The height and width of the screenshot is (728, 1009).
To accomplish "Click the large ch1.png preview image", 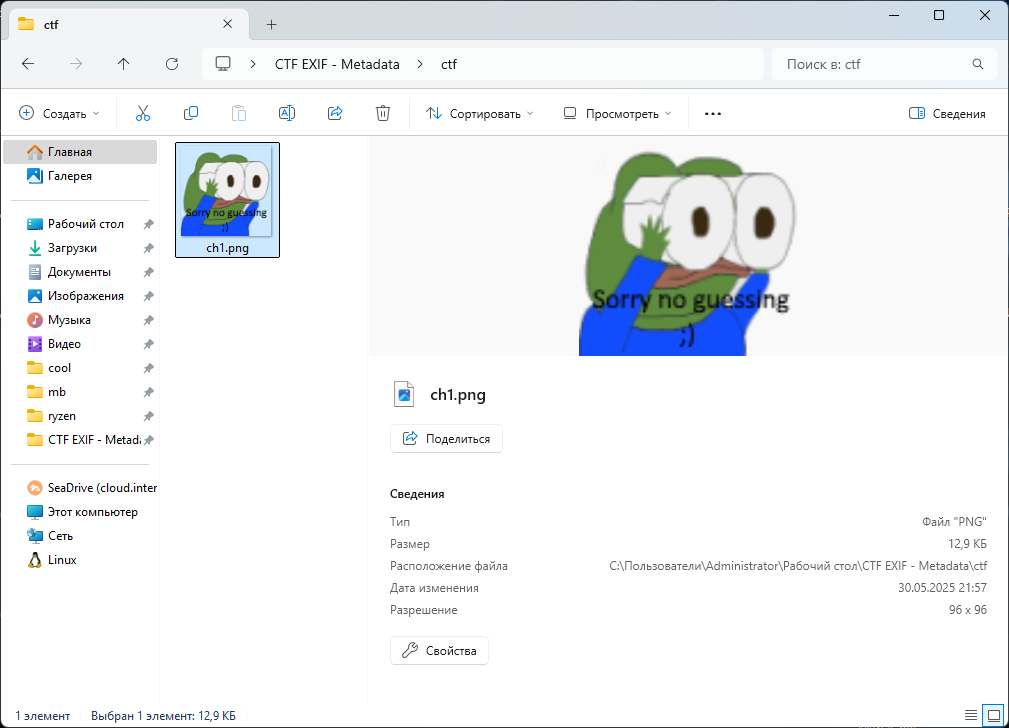I will tap(688, 254).
